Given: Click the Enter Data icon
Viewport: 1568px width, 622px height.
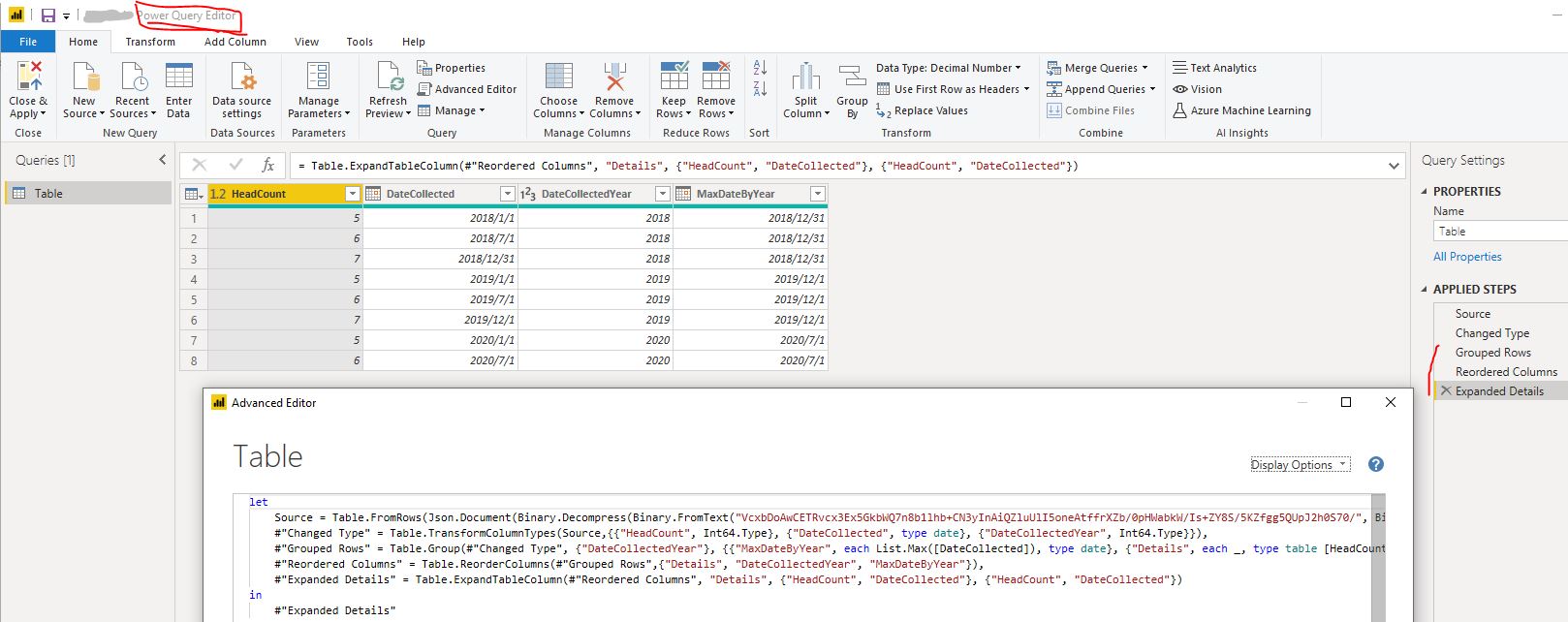Looking at the screenshot, I should point(179,76).
